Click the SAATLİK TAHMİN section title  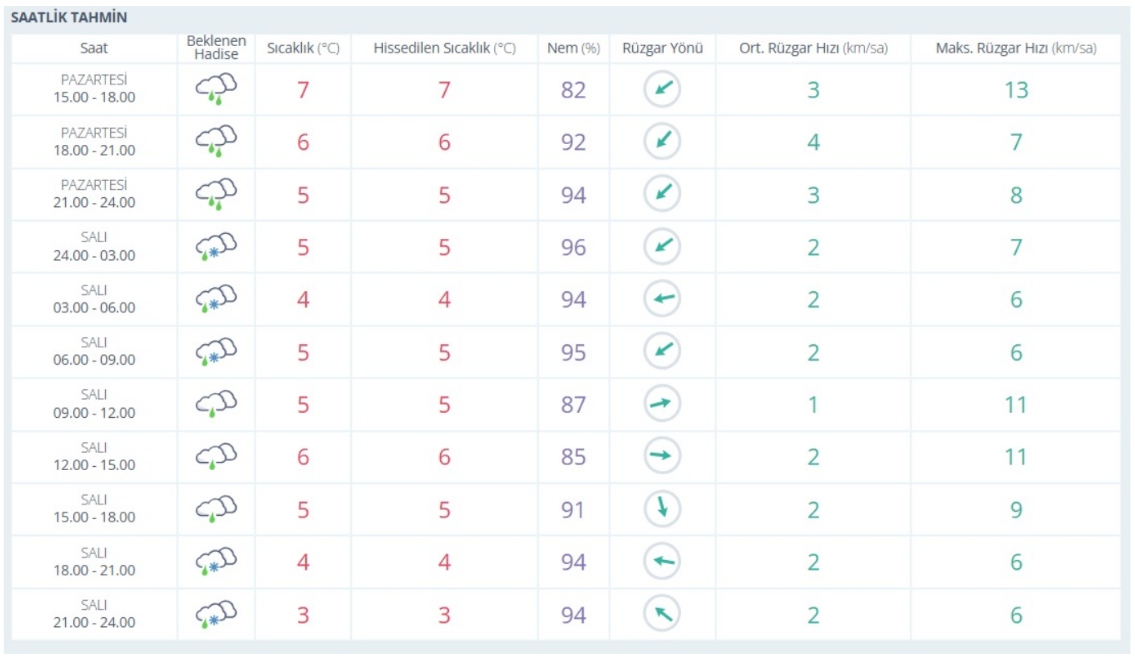tap(69, 18)
